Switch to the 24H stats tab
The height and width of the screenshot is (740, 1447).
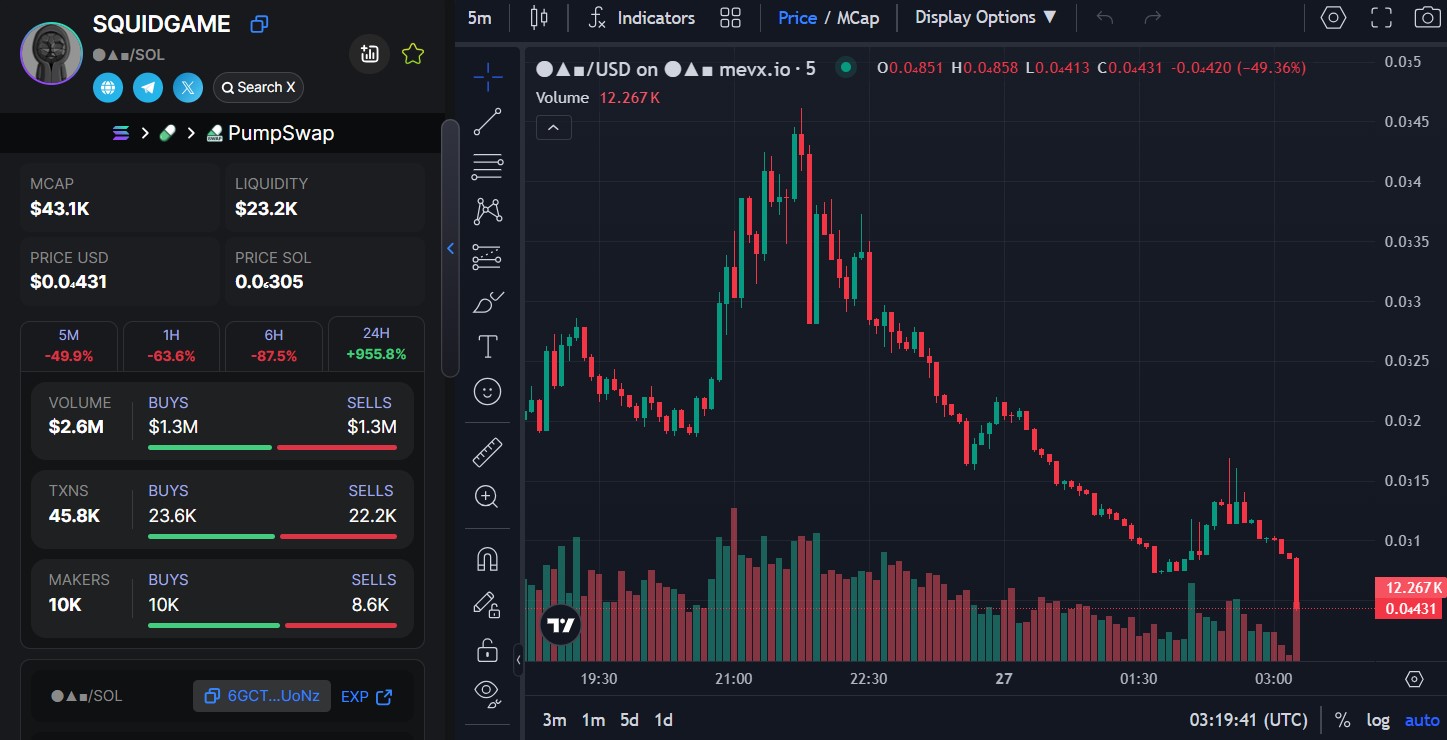point(376,345)
